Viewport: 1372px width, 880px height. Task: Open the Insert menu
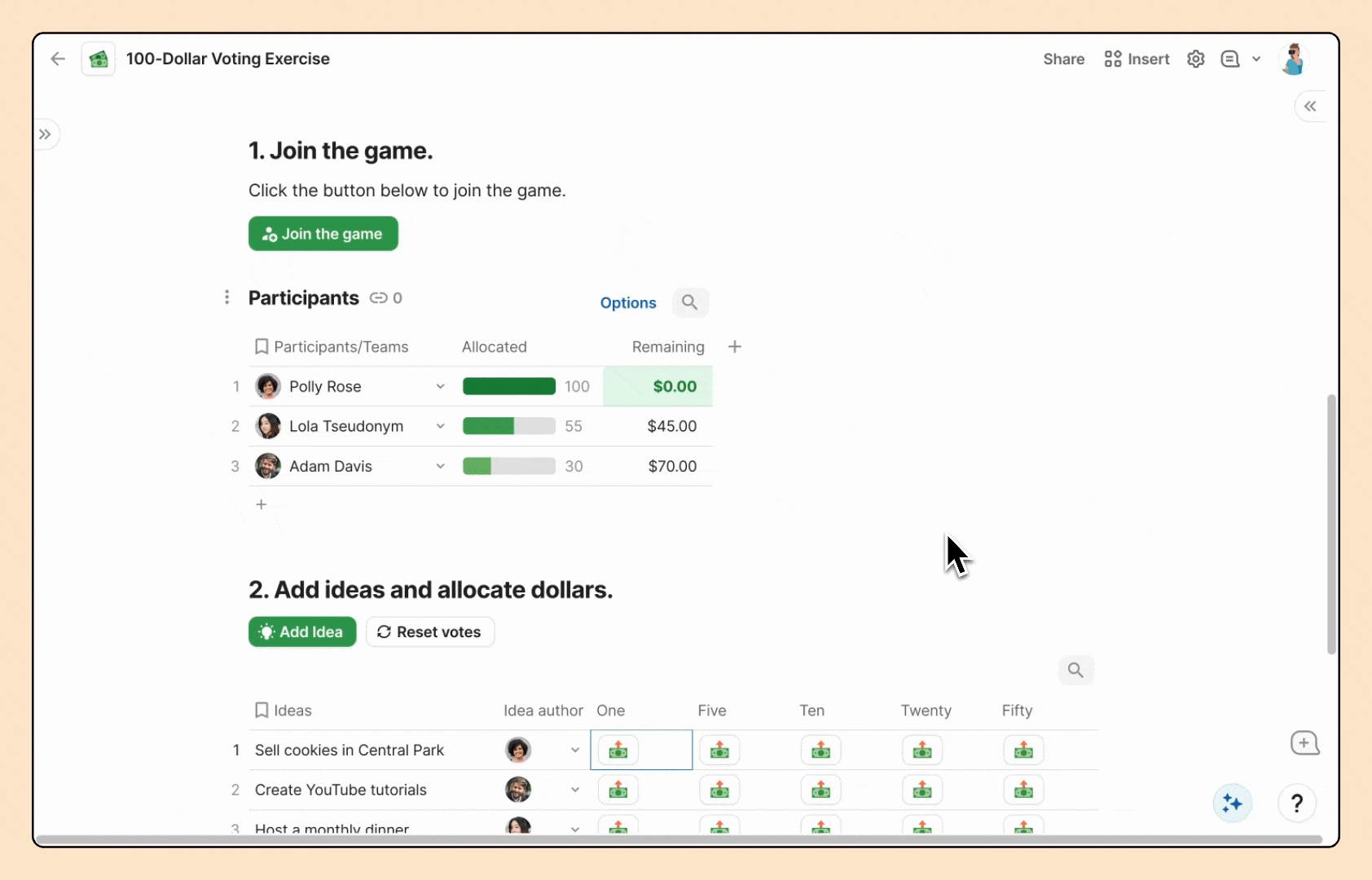1137,59
